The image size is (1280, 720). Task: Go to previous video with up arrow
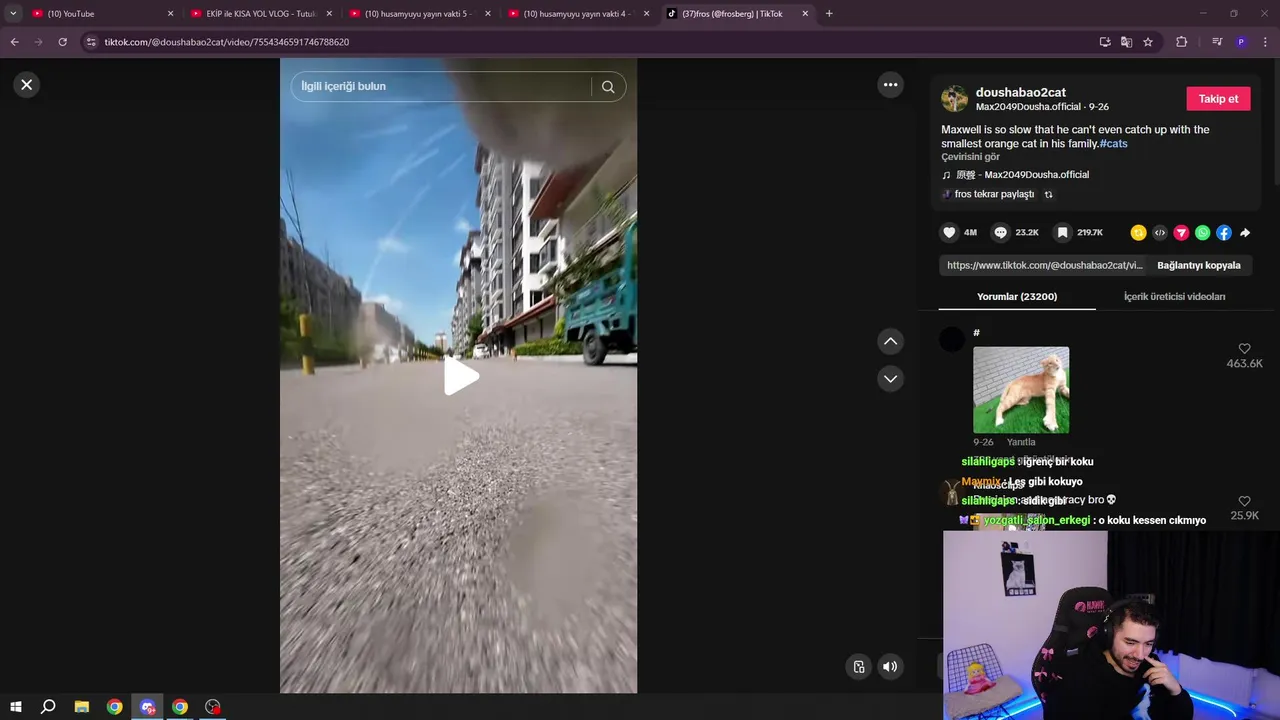click(x=890, y=342)
